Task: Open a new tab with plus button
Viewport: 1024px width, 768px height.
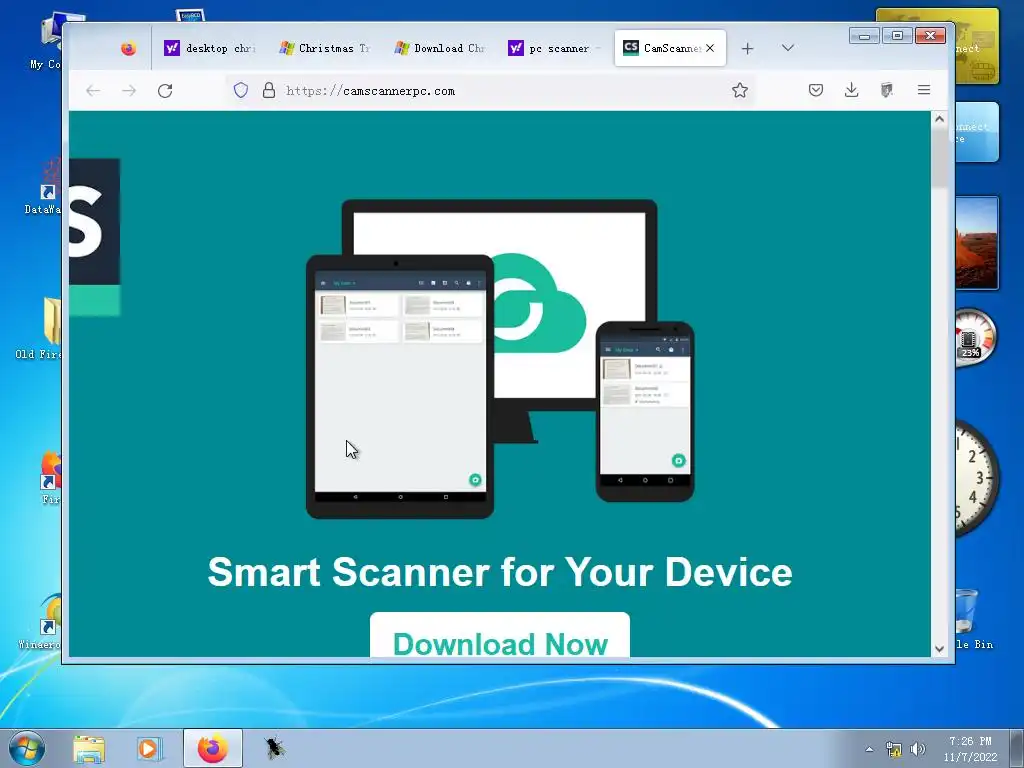Action: [748, 48]
